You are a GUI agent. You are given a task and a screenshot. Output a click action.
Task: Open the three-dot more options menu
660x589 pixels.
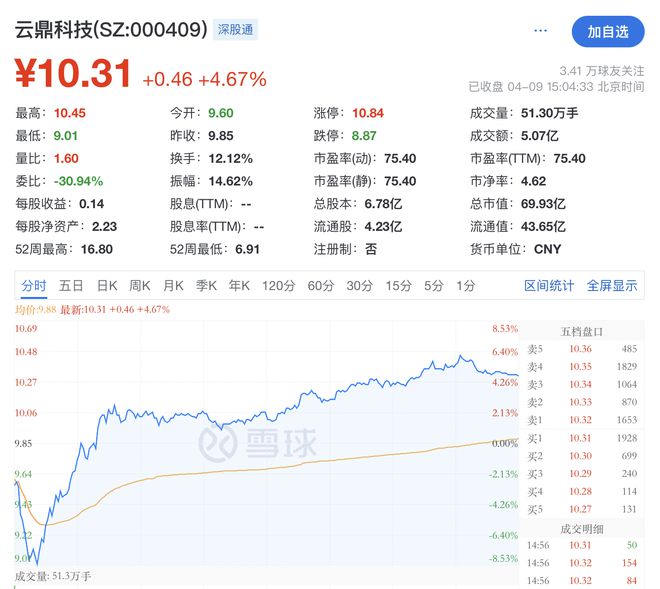tap(540, 31)
